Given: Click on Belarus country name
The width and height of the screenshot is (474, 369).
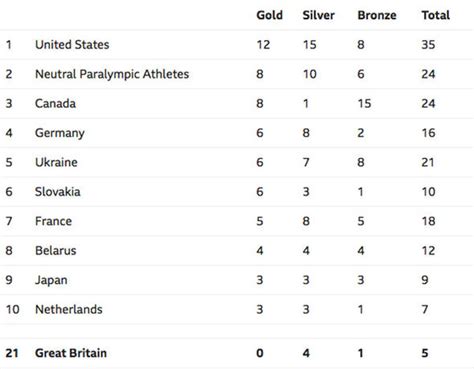Looking at the screenshot, I should (56, 250).
